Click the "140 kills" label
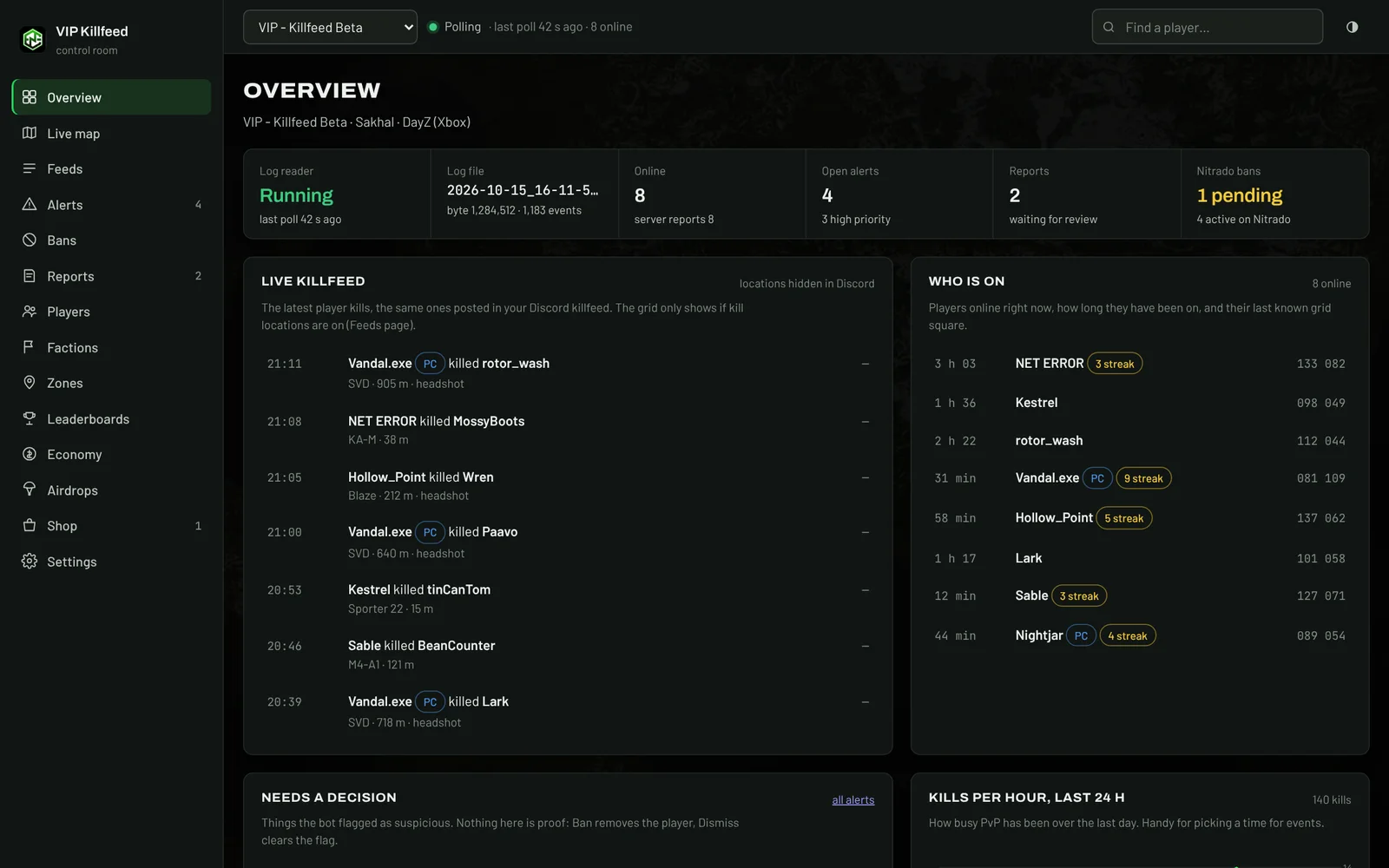Screen dimensions: 1389x868 [1332, 799]
